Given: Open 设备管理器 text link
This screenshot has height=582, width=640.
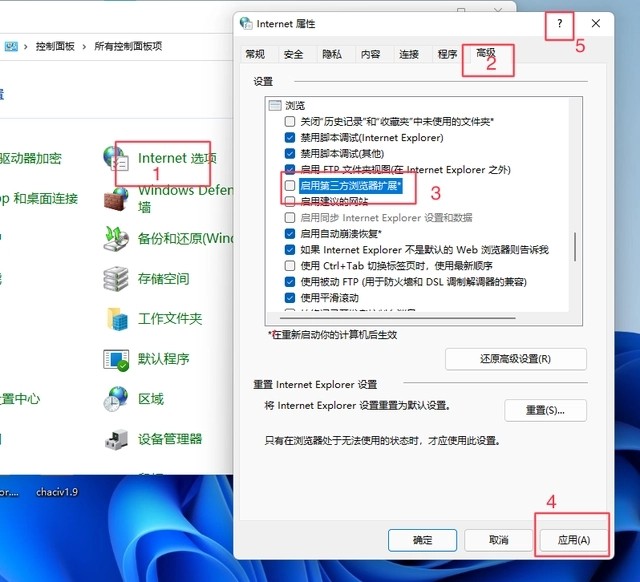Looking at the screenshot, I should pos(170,439).
